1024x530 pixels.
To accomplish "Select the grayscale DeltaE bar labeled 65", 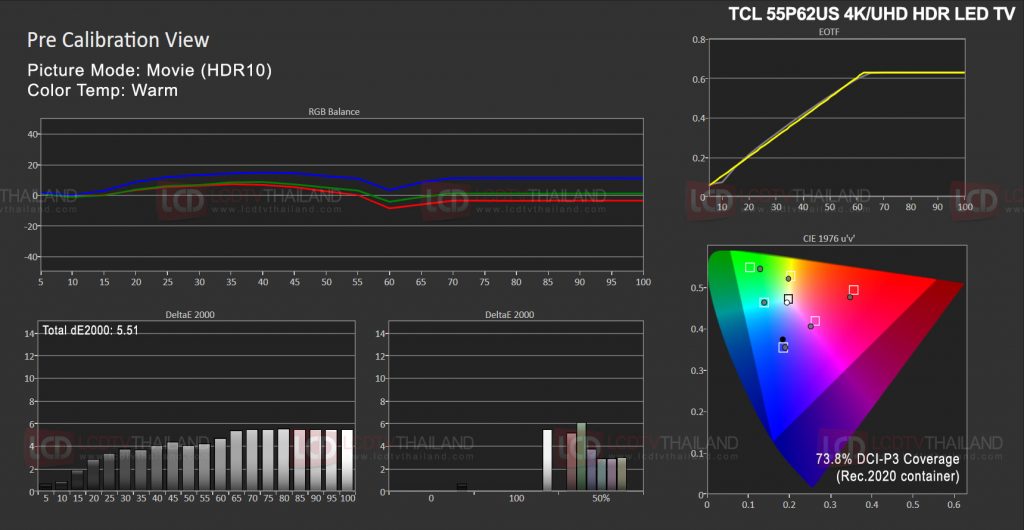I will [x=236, y=461].
